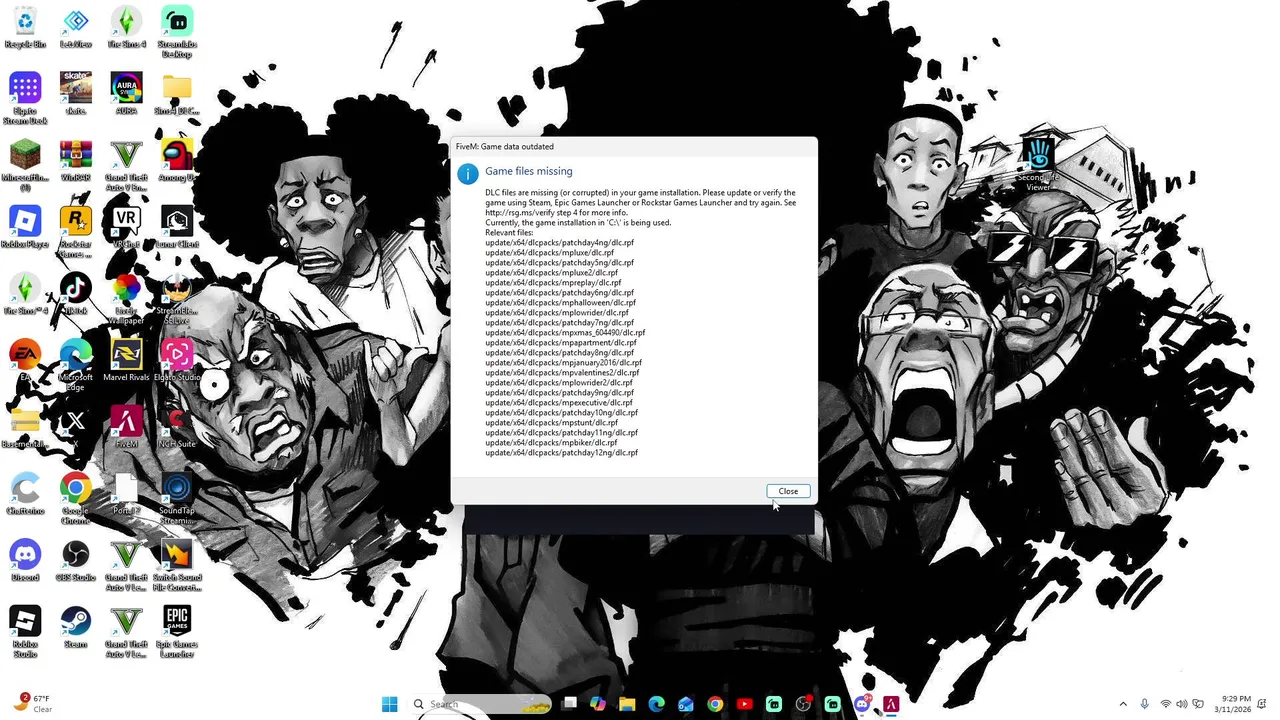Image resolution: width=1280 pixels, height=720 pixels.
Task: Click the line update/x64/dlcpacks/mphalloween/dlc.rpf
Action: click(x=560, y=303)
